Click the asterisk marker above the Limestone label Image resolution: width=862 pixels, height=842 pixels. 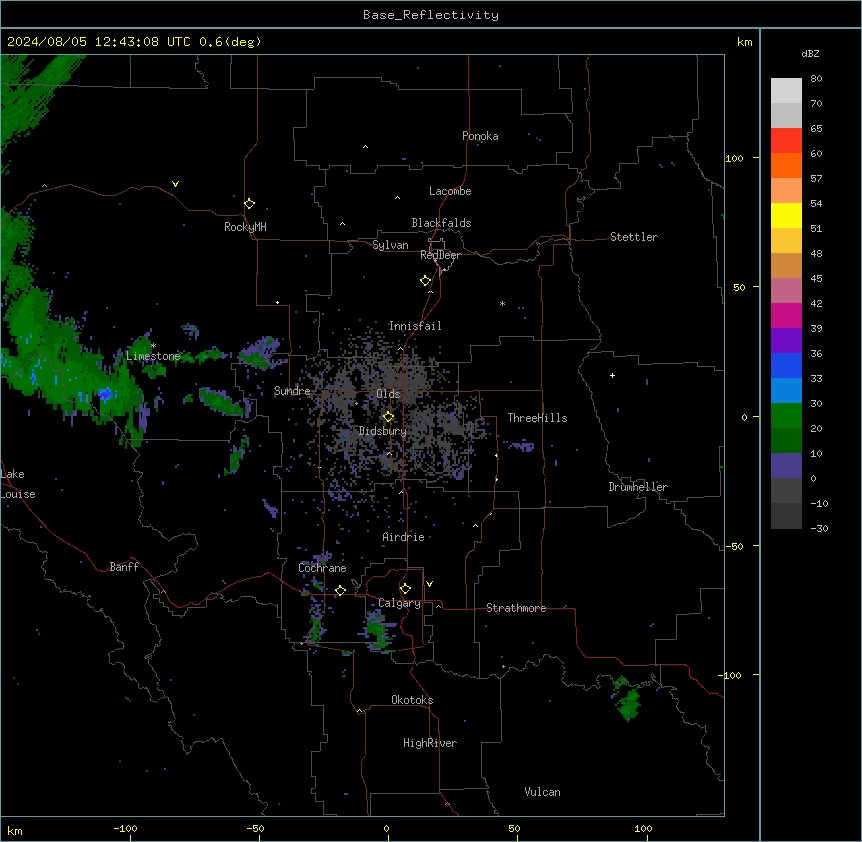click(154, 346)
